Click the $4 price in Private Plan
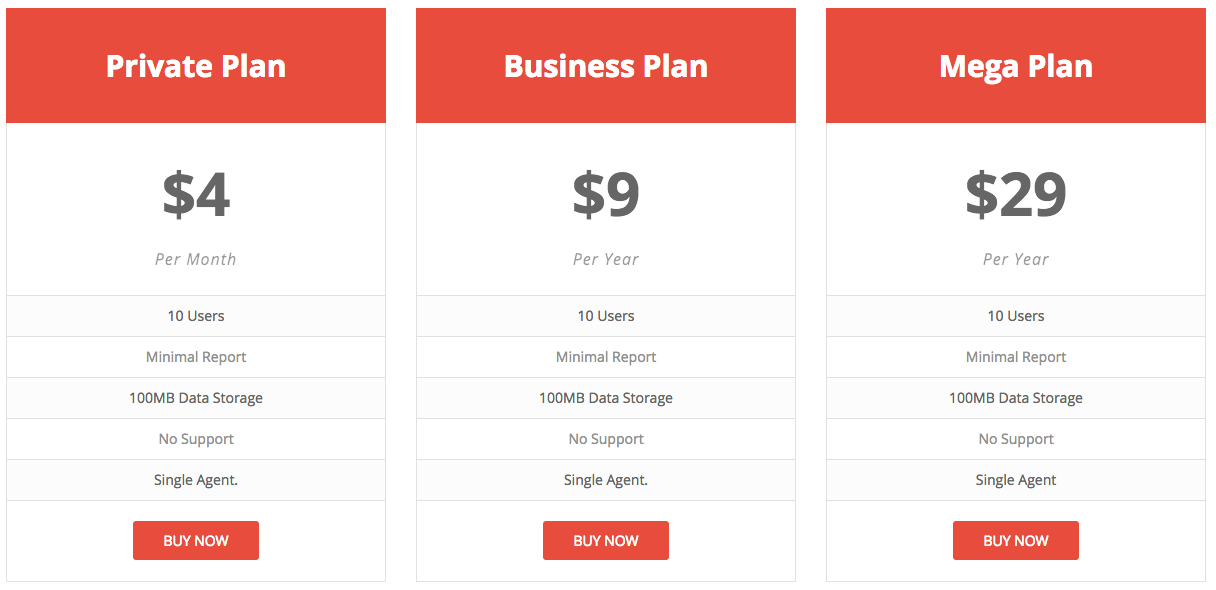This screenshot has height=590, width=1216. pyautogui.click(x=196, y=195)
